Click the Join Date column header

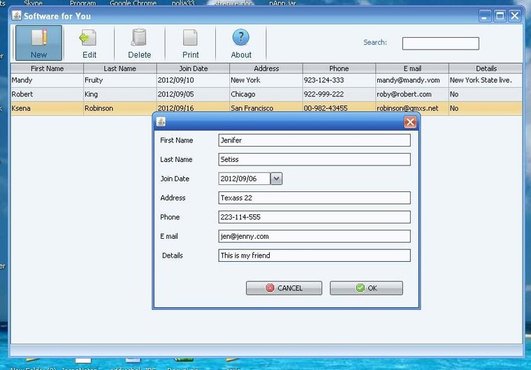click(x=193, y=68)
